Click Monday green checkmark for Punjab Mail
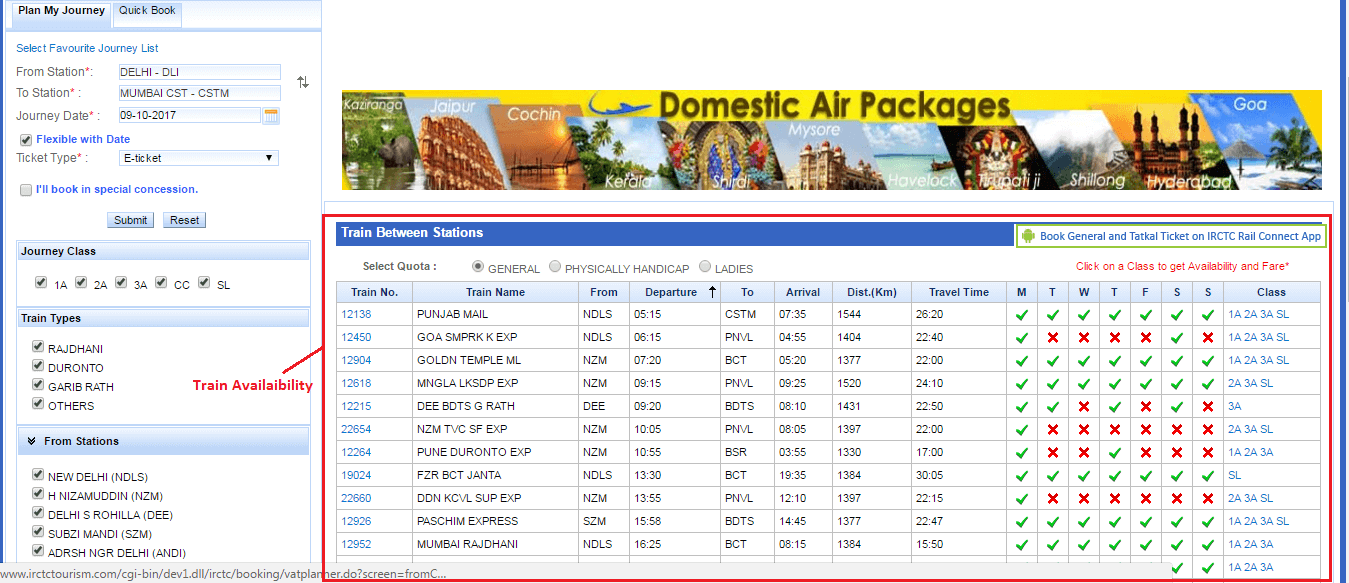1349x583 pixels. 1021,315
